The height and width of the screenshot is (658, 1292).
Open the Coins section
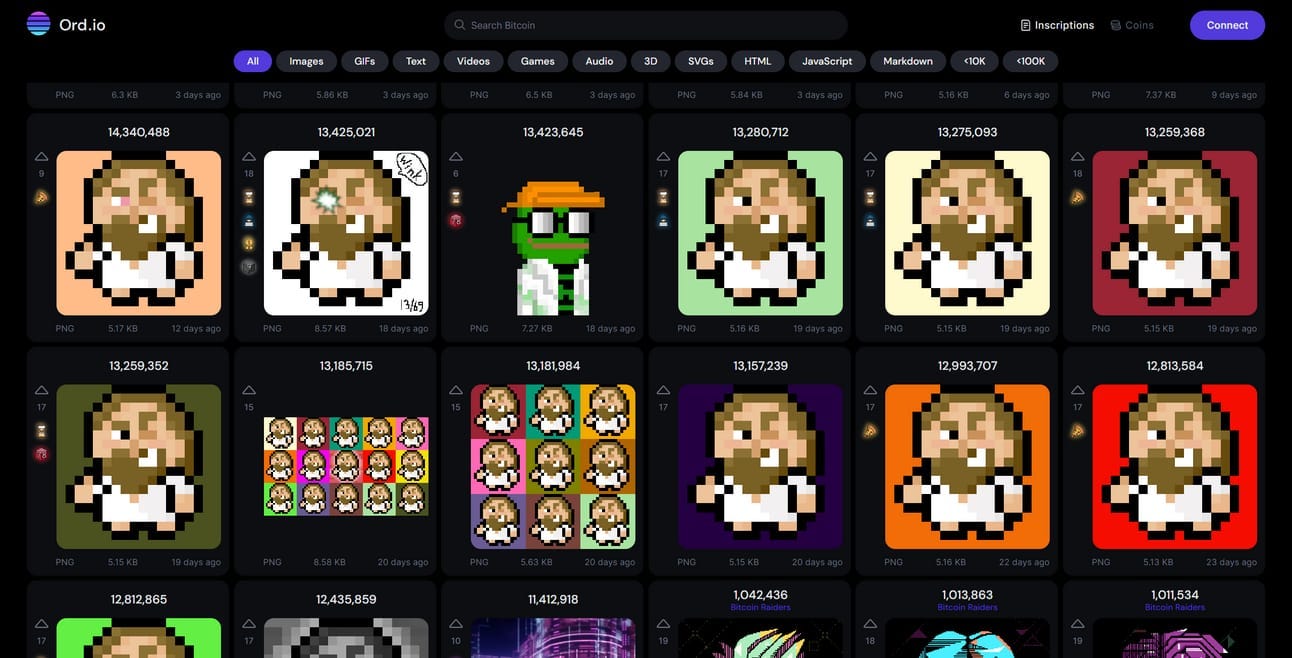click(x=1132, y=25)
